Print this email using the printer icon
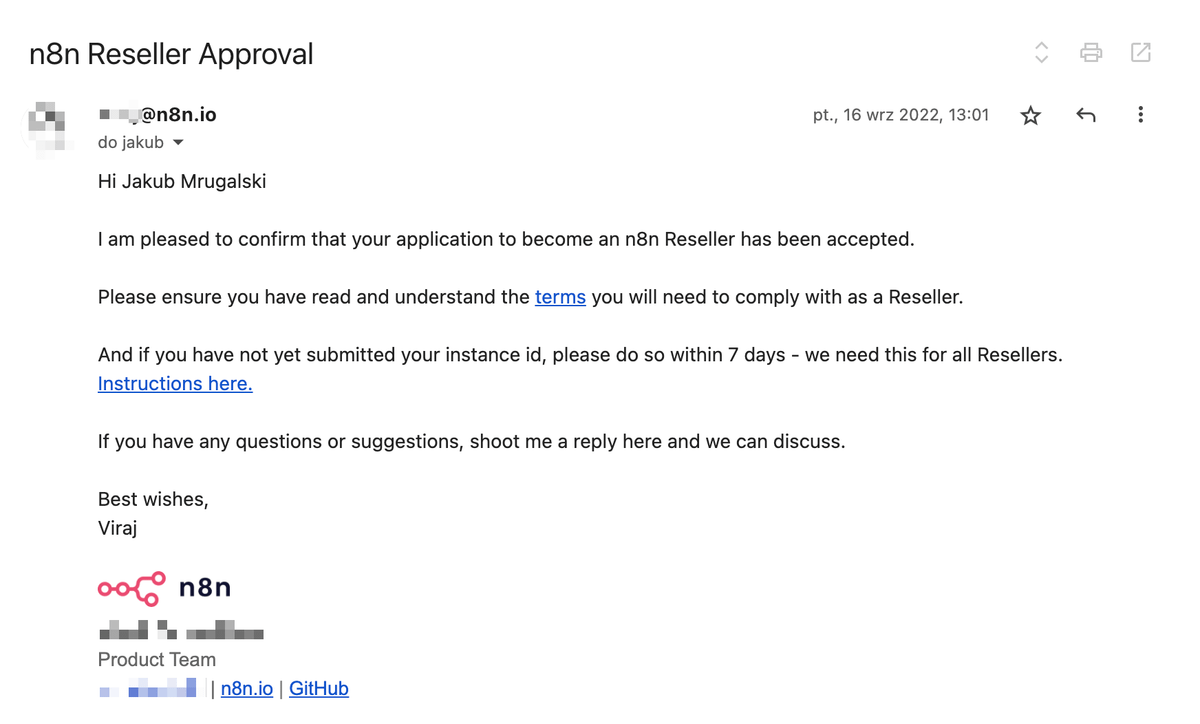 click(1091, 53)
